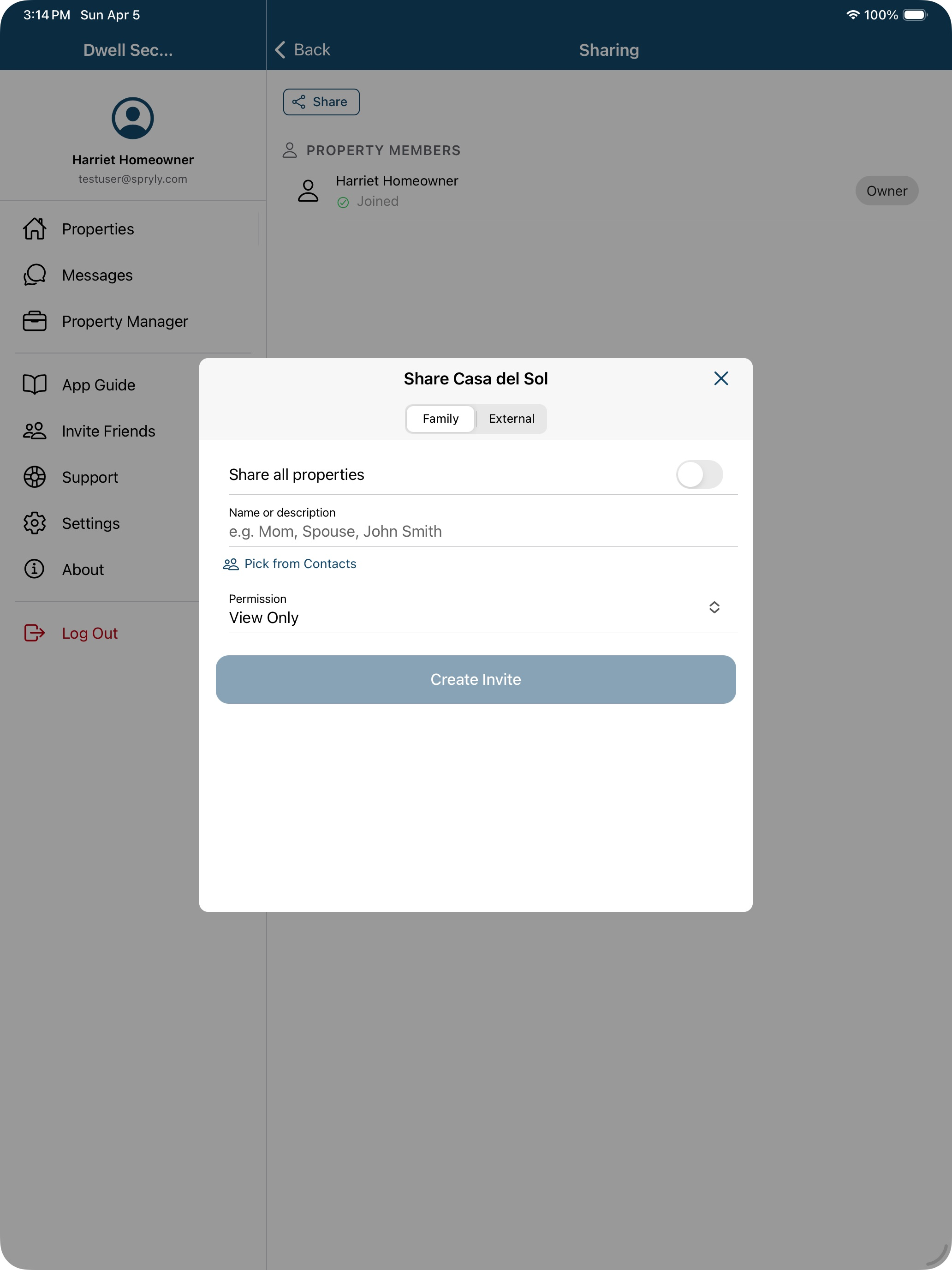This screenshot has width=952, height=1270.
Task: Open the profile avatar in sidebar
Action: click(132, 118)
